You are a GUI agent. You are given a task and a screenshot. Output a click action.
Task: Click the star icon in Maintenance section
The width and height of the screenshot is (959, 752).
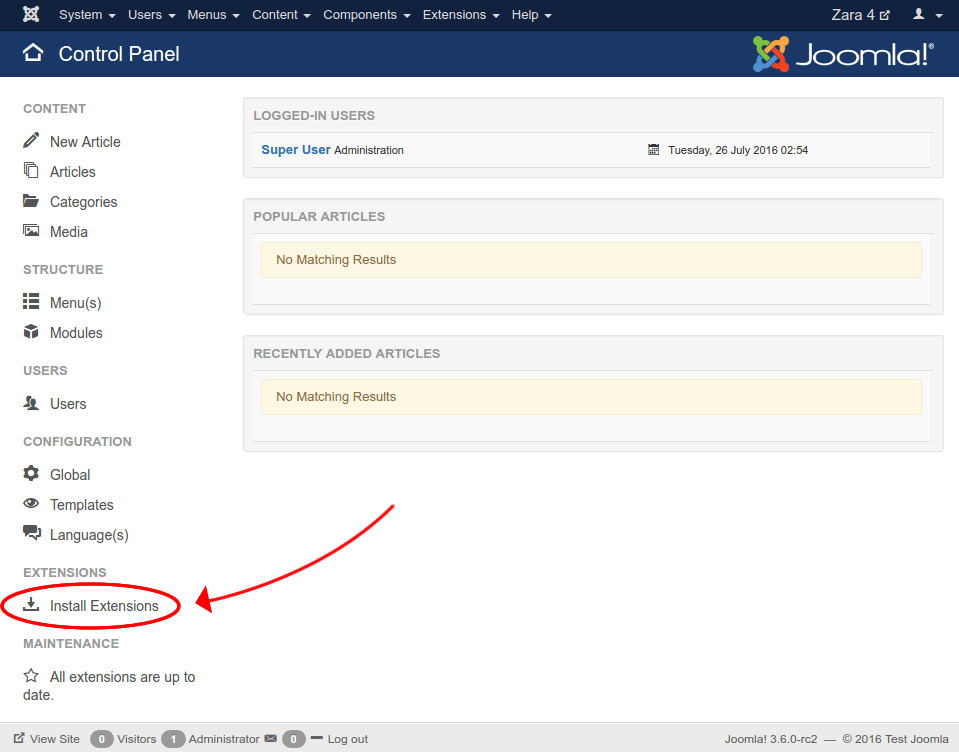(31, 675)
